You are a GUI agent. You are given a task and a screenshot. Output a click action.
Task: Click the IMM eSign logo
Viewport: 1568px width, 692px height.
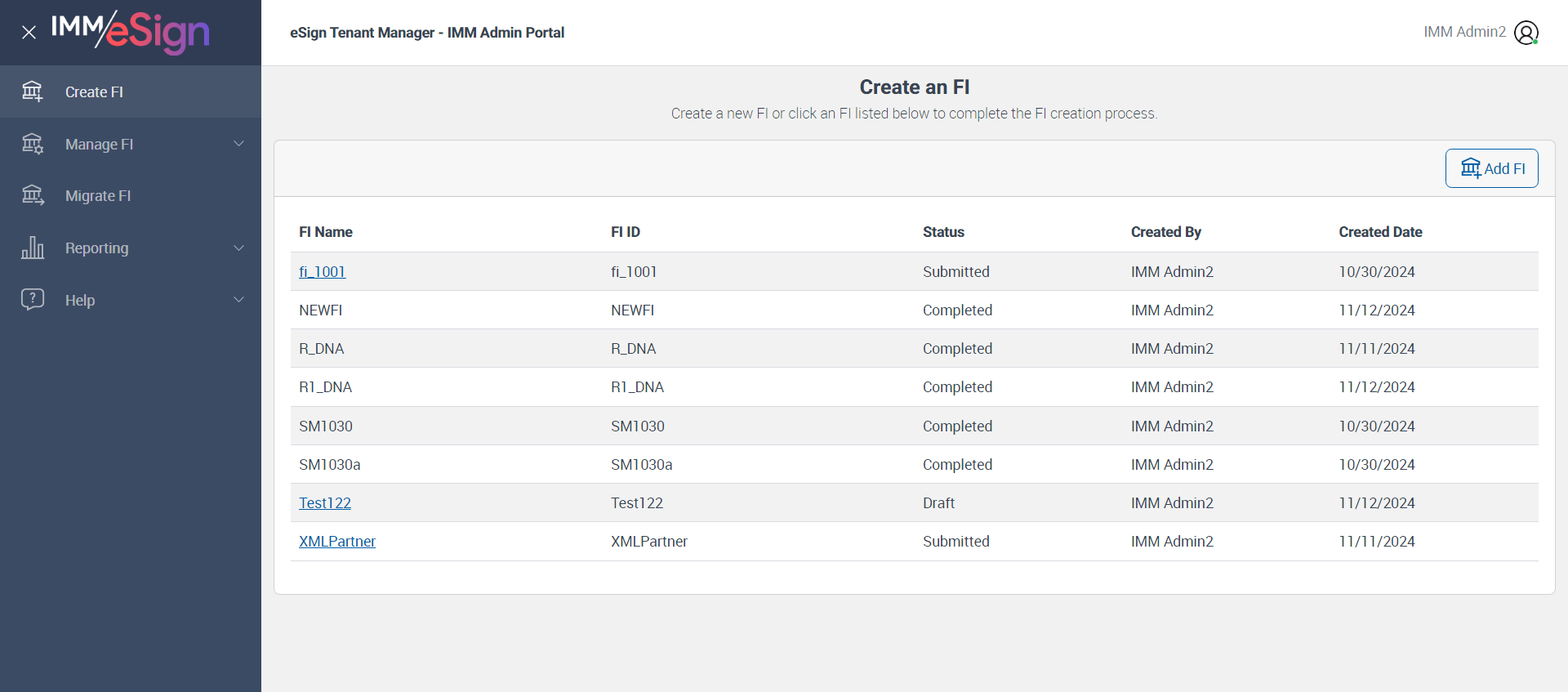pyautogui.click(x=131, y=31)
